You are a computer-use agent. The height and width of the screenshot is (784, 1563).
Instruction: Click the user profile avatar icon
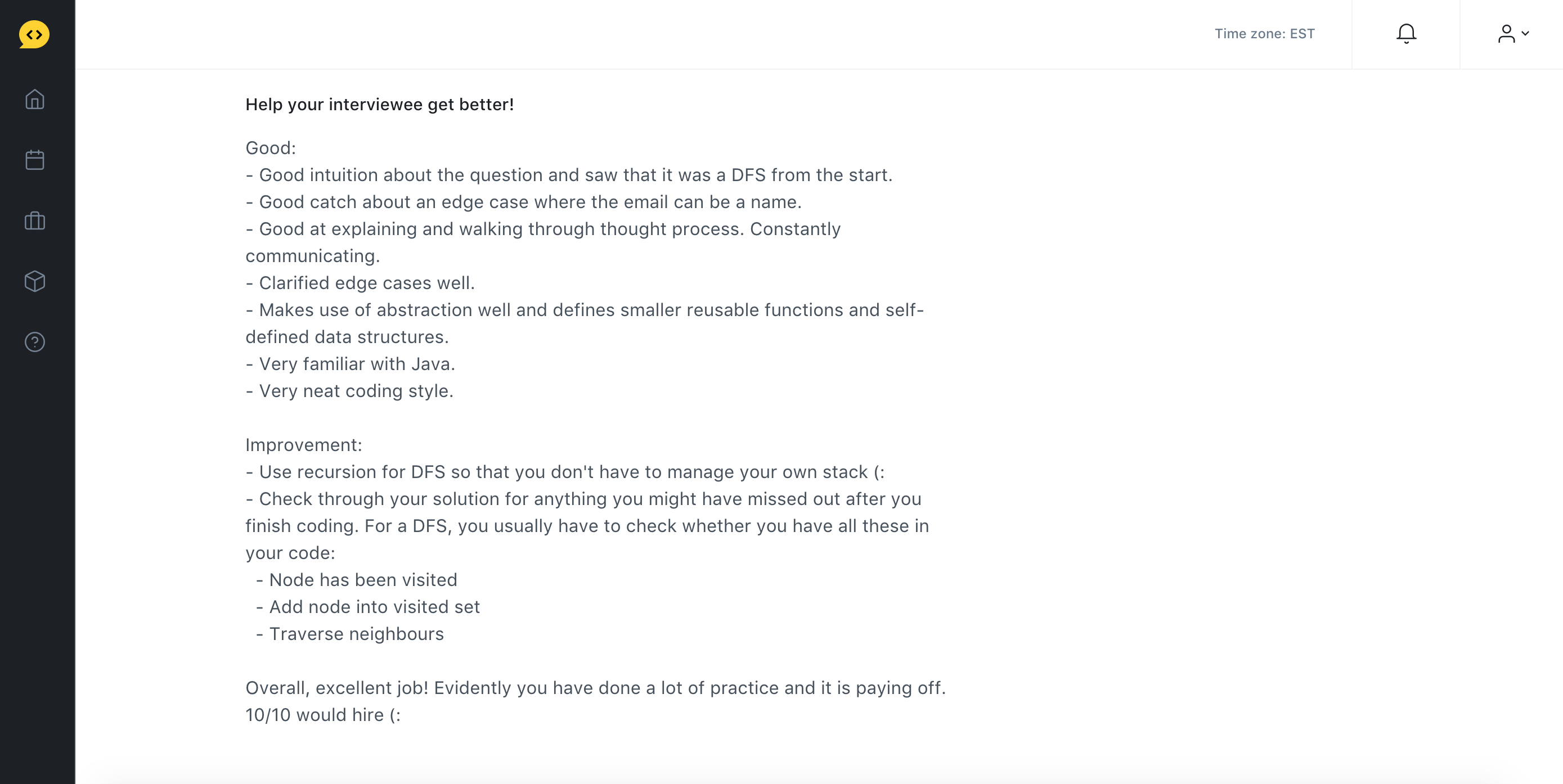click(x=1506, y=33)
